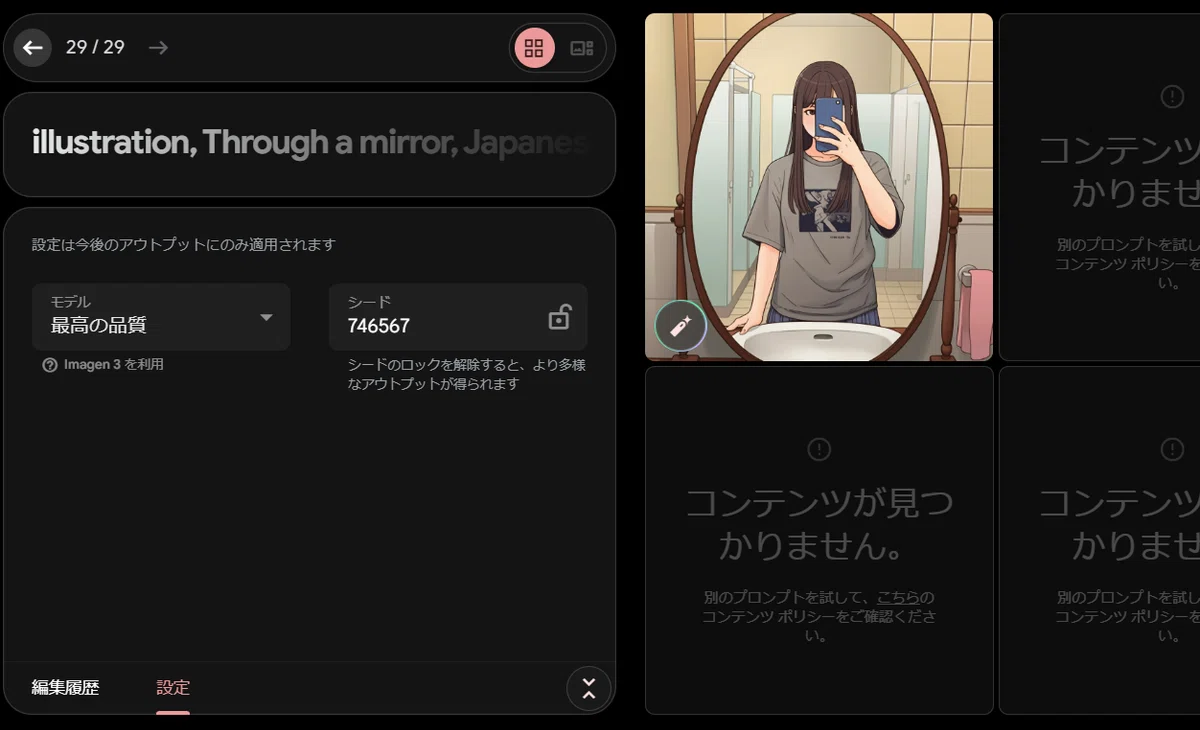Click the シードのロックを解除すると hint text
The image size is (1200, 730).
tap(466, 374)
